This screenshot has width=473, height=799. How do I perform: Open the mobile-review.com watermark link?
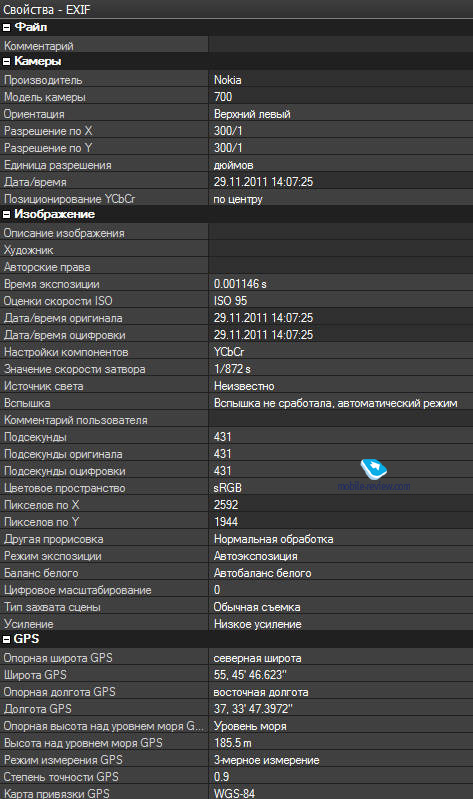point(374,486)
